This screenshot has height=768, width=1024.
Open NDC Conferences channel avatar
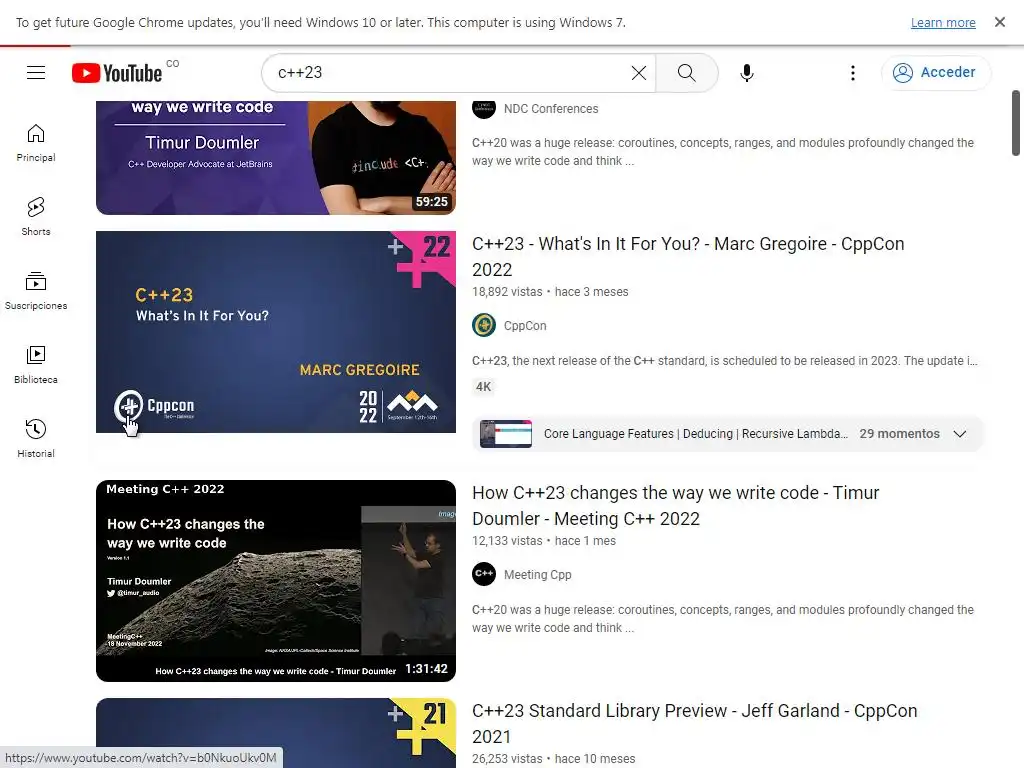[x=484, y=108]
